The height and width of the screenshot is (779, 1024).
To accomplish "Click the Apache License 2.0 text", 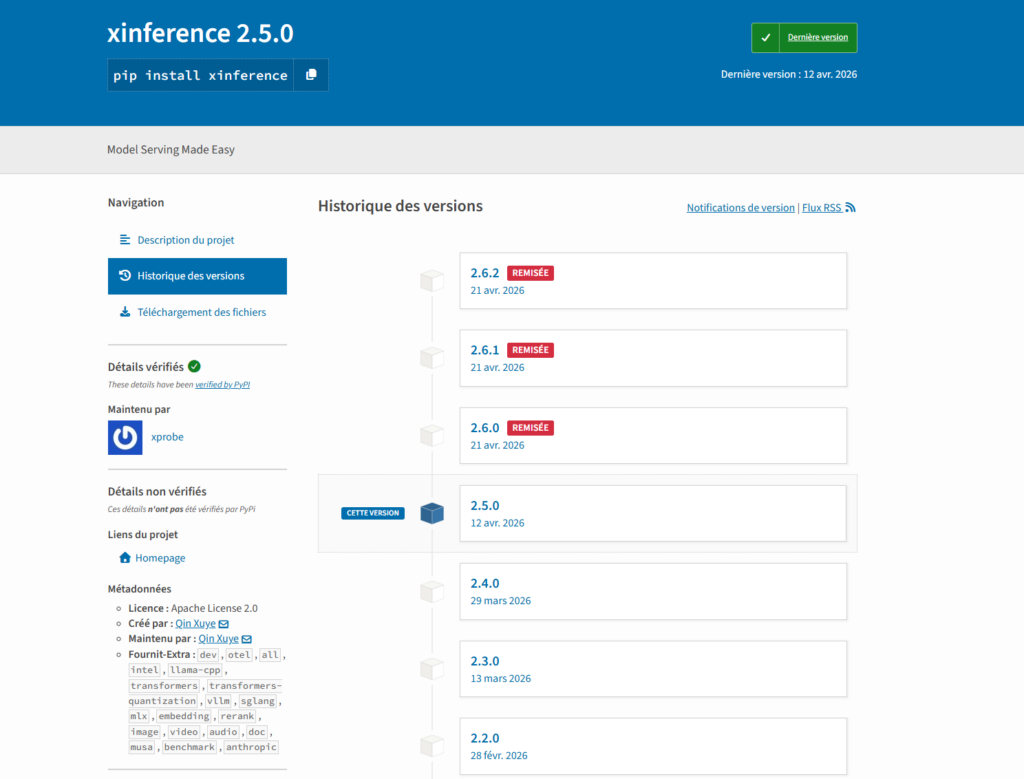I will click(214, 609).
